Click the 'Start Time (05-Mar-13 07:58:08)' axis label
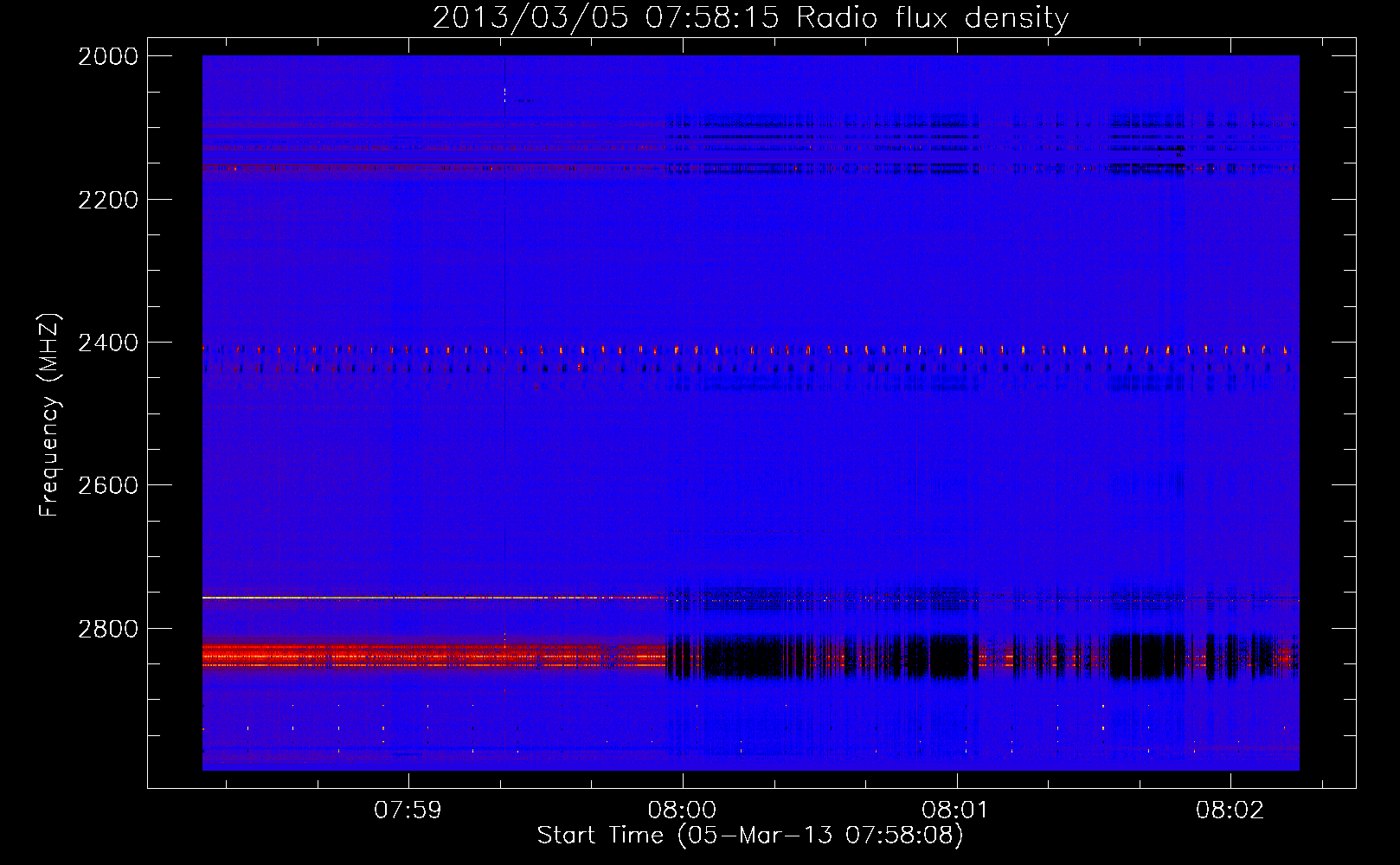Viewport: 1400px width, 865px height. (750, 836)
